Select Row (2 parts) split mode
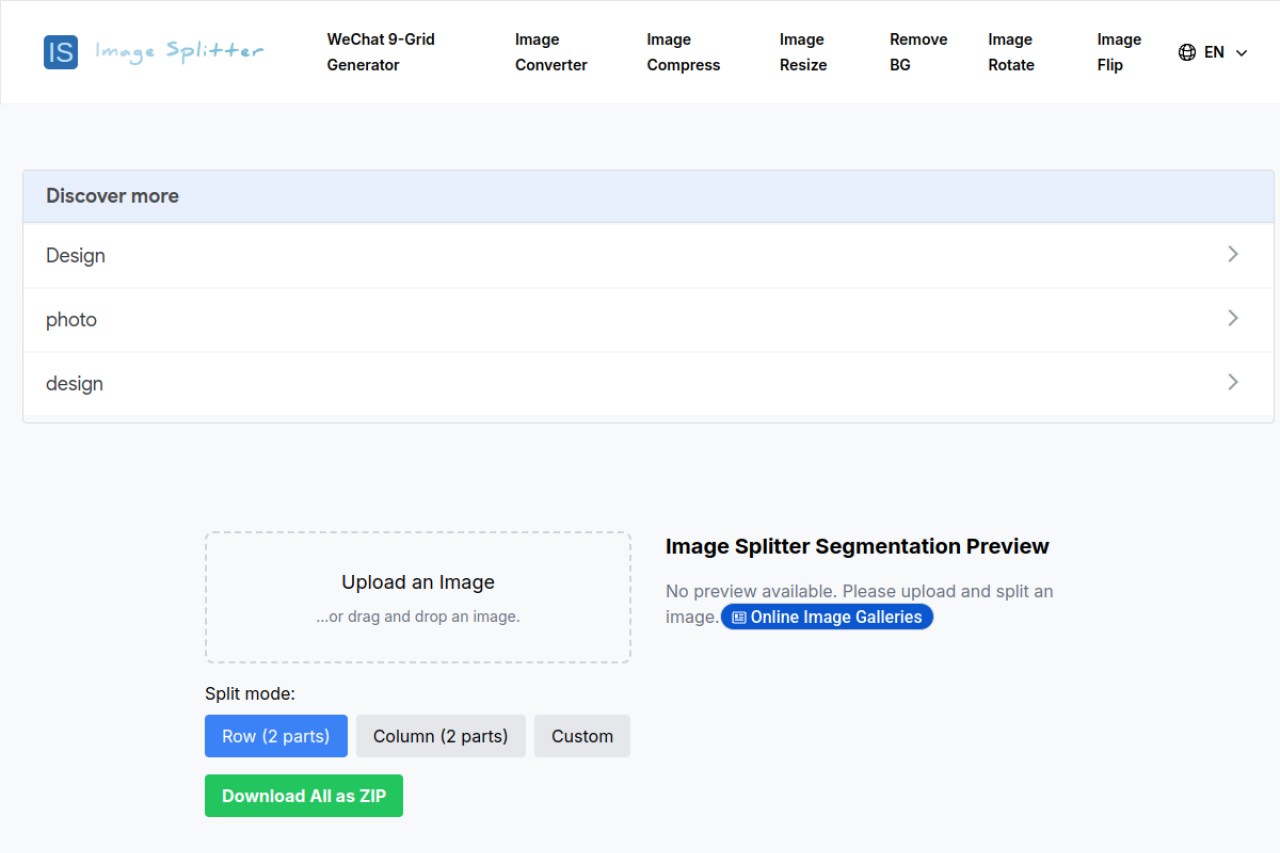This screenshot has height=853, width=1280. click(x=276, y=736)
